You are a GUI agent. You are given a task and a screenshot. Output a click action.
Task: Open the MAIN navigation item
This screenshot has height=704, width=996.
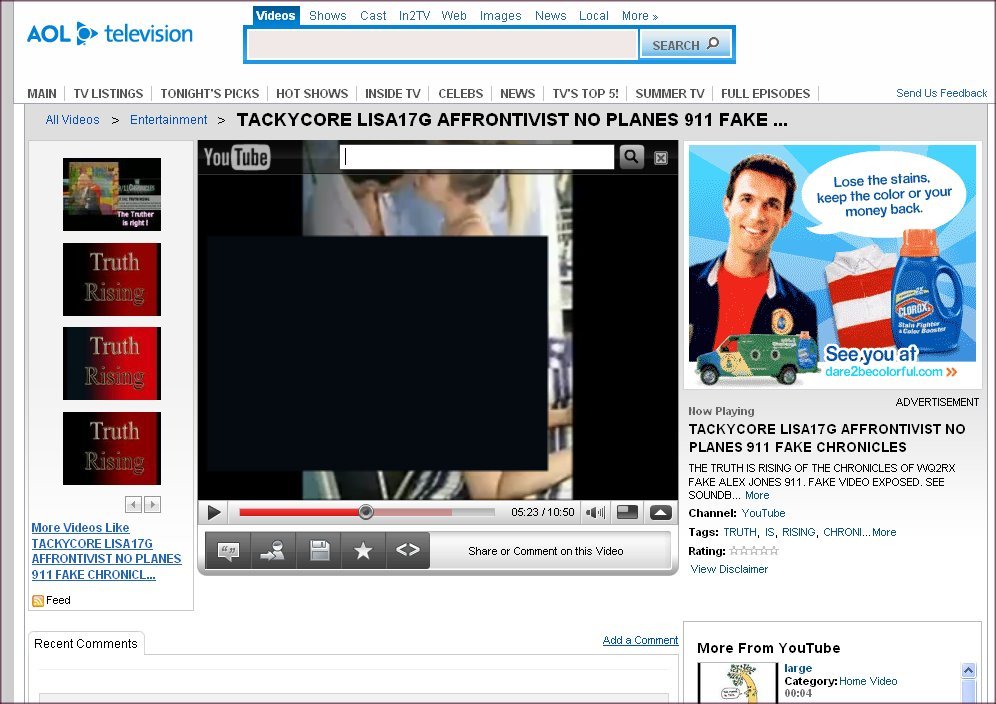click(42, 93)
